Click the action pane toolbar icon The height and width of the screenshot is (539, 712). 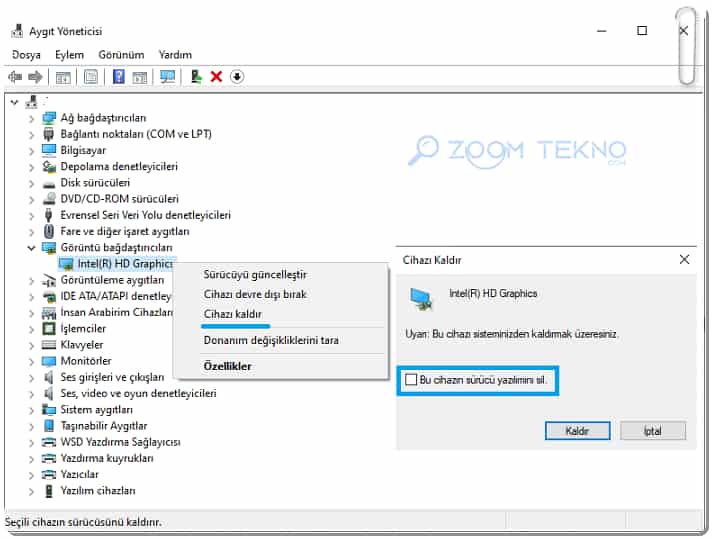140,77
